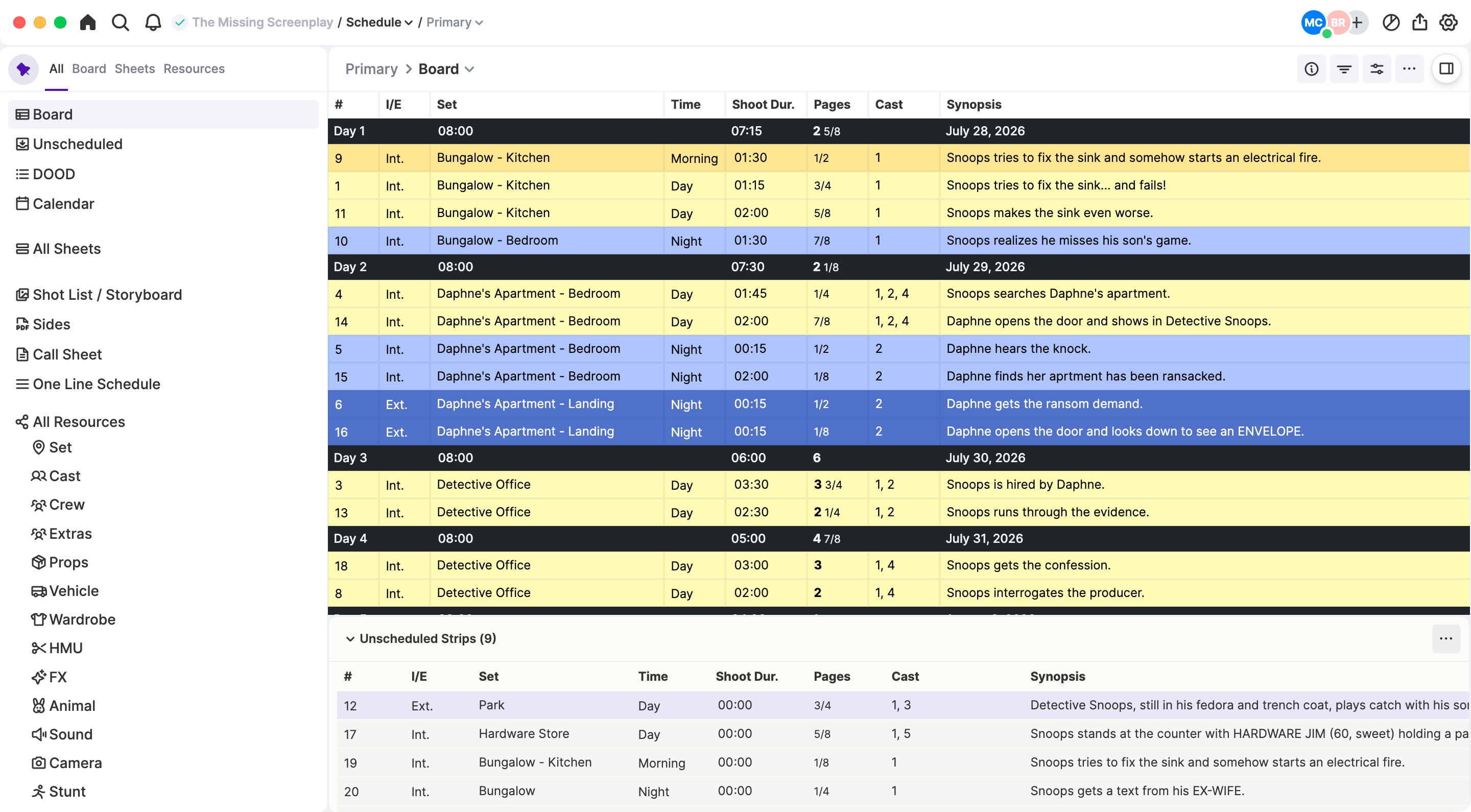Open the board more options ellipsis
The height and width of the screenshot is (812, 1471).
point(1409,69)
